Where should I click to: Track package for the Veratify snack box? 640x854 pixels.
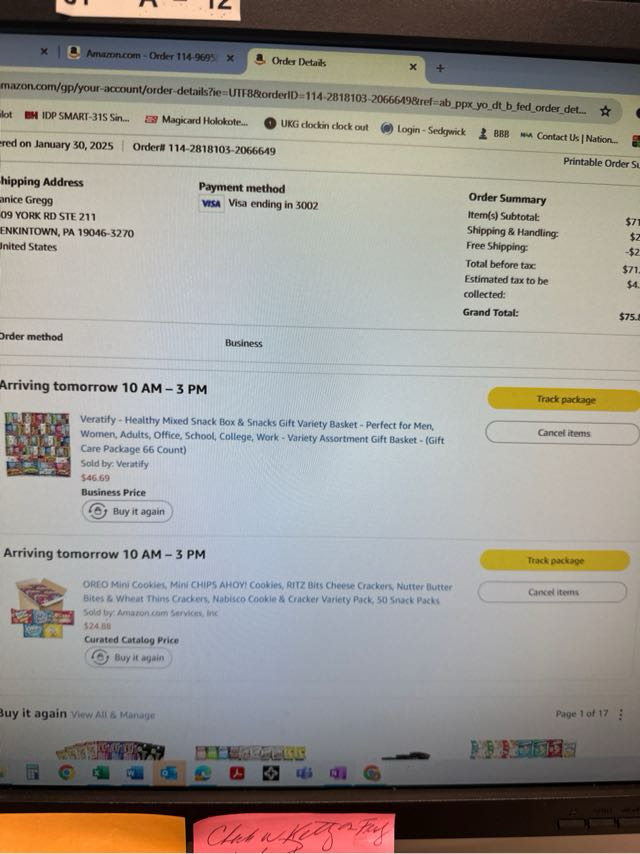coord(564,400)
